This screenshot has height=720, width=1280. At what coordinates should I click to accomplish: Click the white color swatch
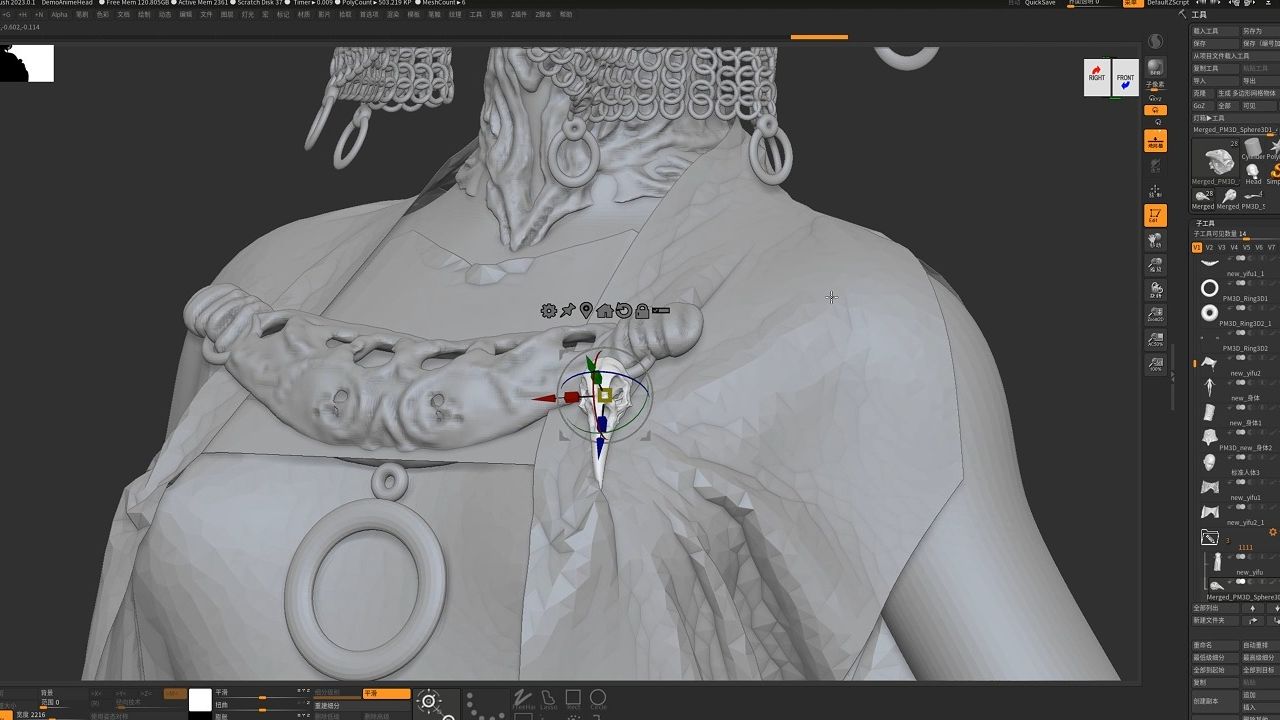[x=200, y=699]
